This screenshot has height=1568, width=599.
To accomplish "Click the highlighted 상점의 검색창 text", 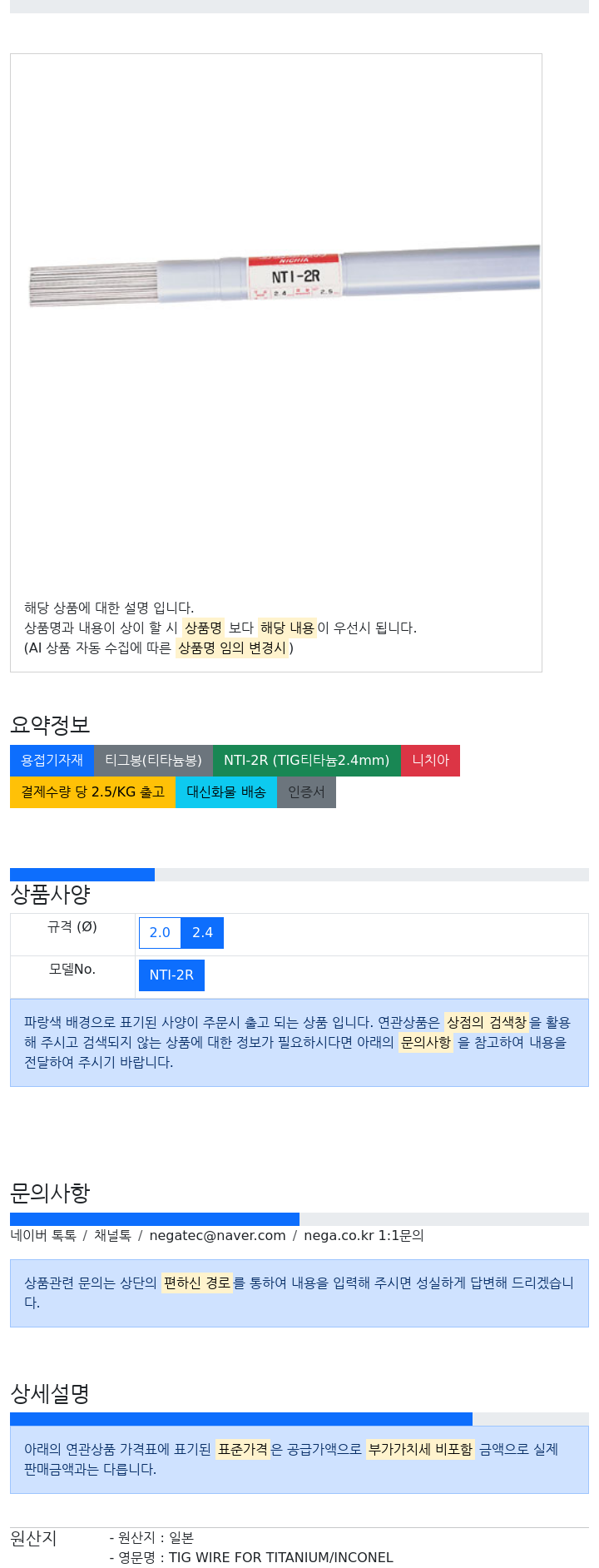I will click(x=487, y=1022).
